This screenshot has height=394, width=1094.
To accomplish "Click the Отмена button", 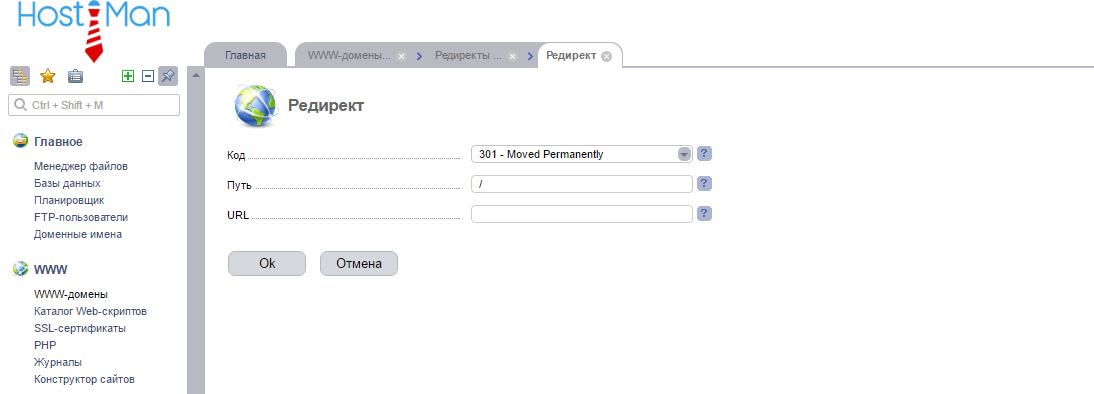I will click(359, 264).
